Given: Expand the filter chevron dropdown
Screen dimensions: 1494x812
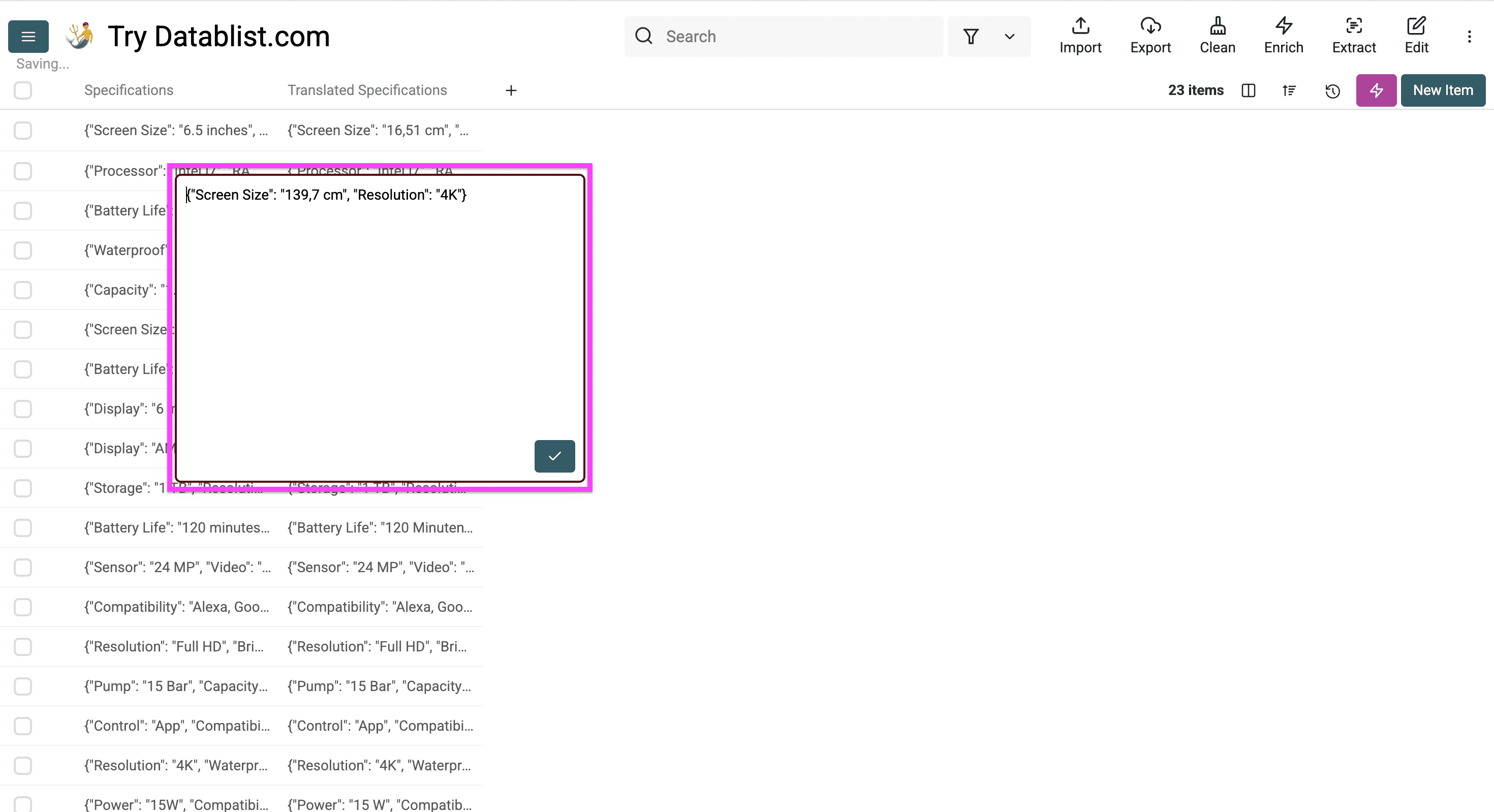Looking at the screenshot, I should pyautogui.click(x=1009, y=37).
